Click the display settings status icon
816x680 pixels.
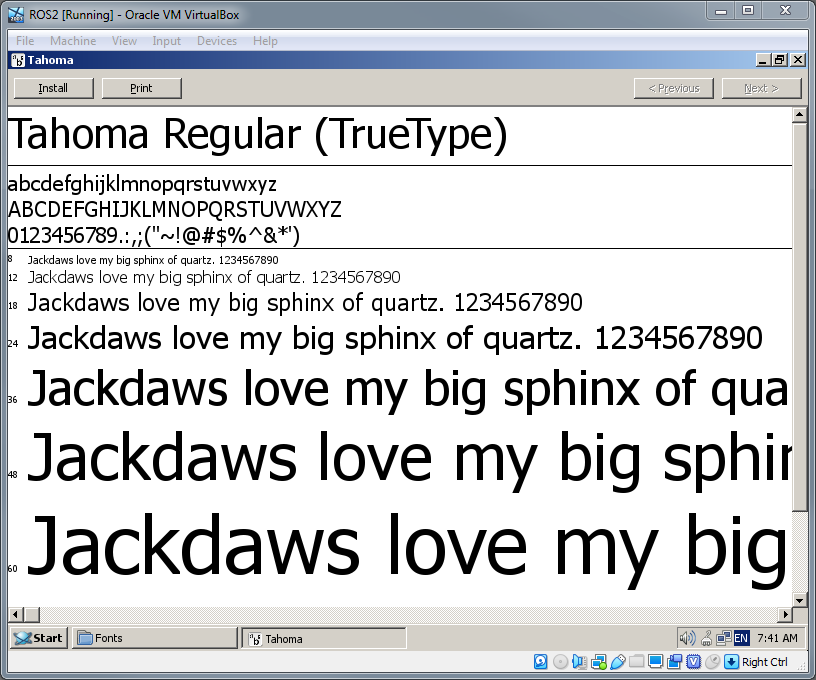pyautogui.click(x=655, y=662)
